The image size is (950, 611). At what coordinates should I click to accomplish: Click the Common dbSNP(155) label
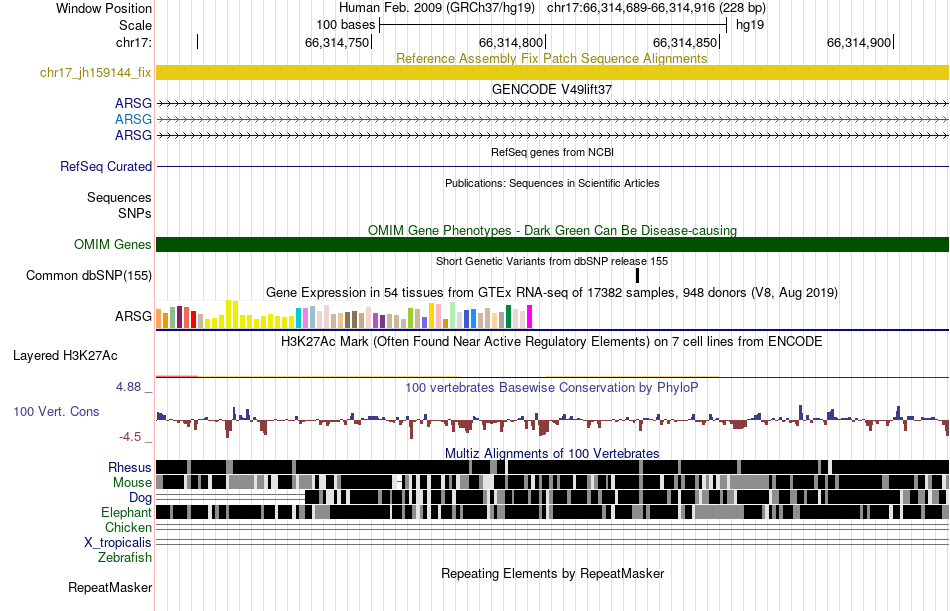[88, 276]
